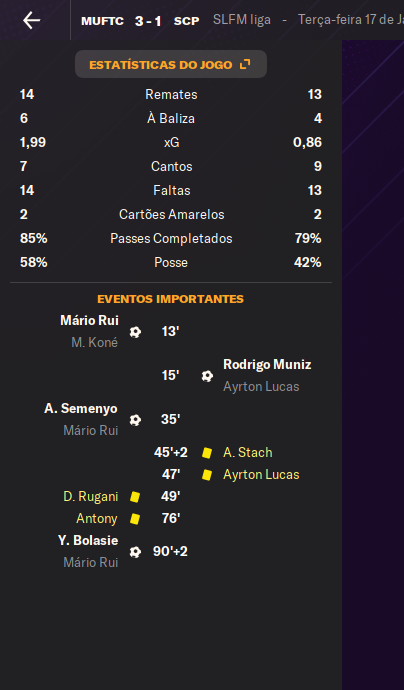This screenshot has height=690, width=404.
Task: Click Antony's yellow card icon at 76'
Action: [135, 518]
